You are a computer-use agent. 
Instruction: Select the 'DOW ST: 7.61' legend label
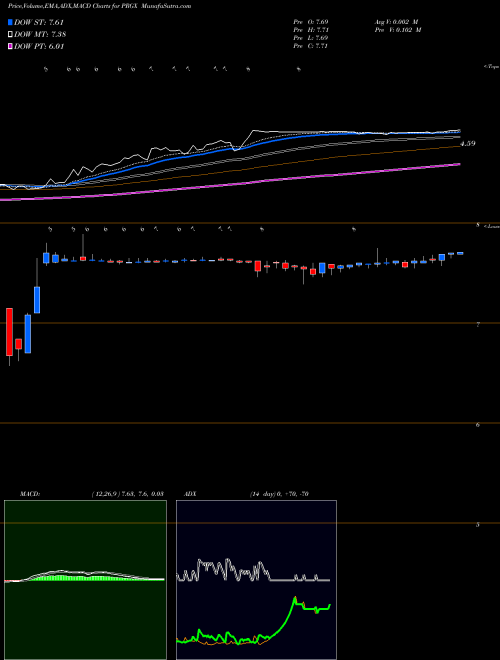(x=39, y=22)
